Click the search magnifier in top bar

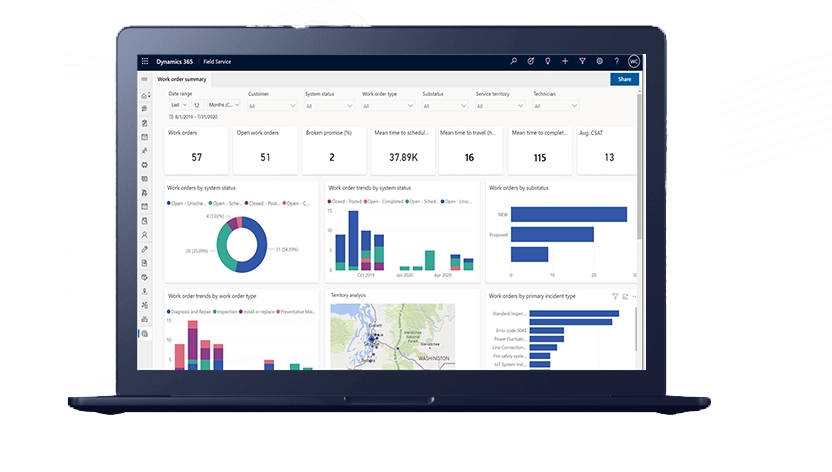click(514, 61)
